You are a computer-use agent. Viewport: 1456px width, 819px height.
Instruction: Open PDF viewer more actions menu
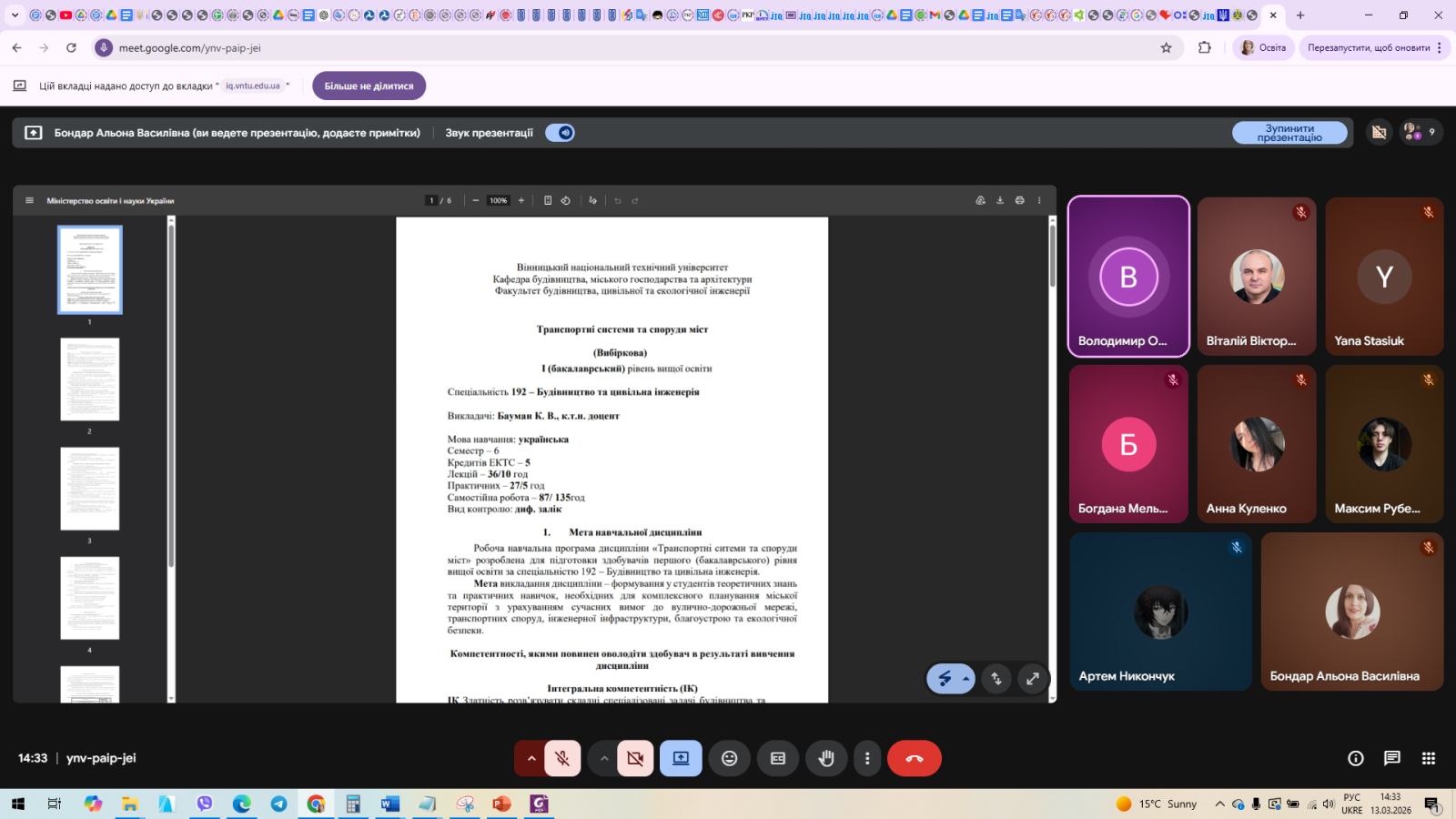[x=1039, y=200]
